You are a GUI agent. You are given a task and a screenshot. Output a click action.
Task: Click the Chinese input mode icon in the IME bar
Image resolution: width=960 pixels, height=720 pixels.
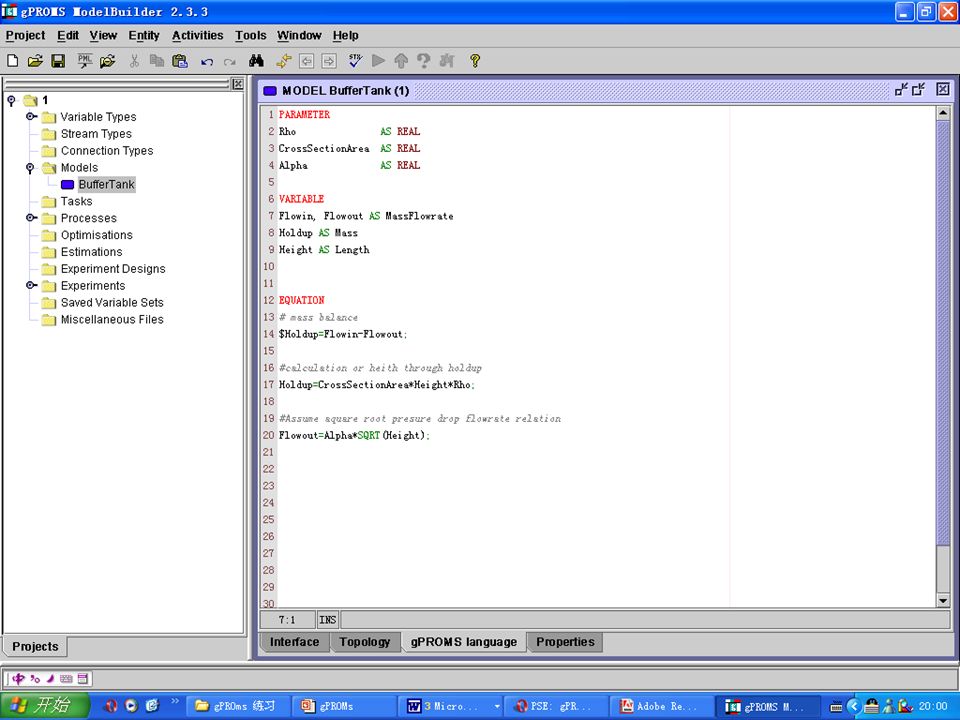coord(18,678)
